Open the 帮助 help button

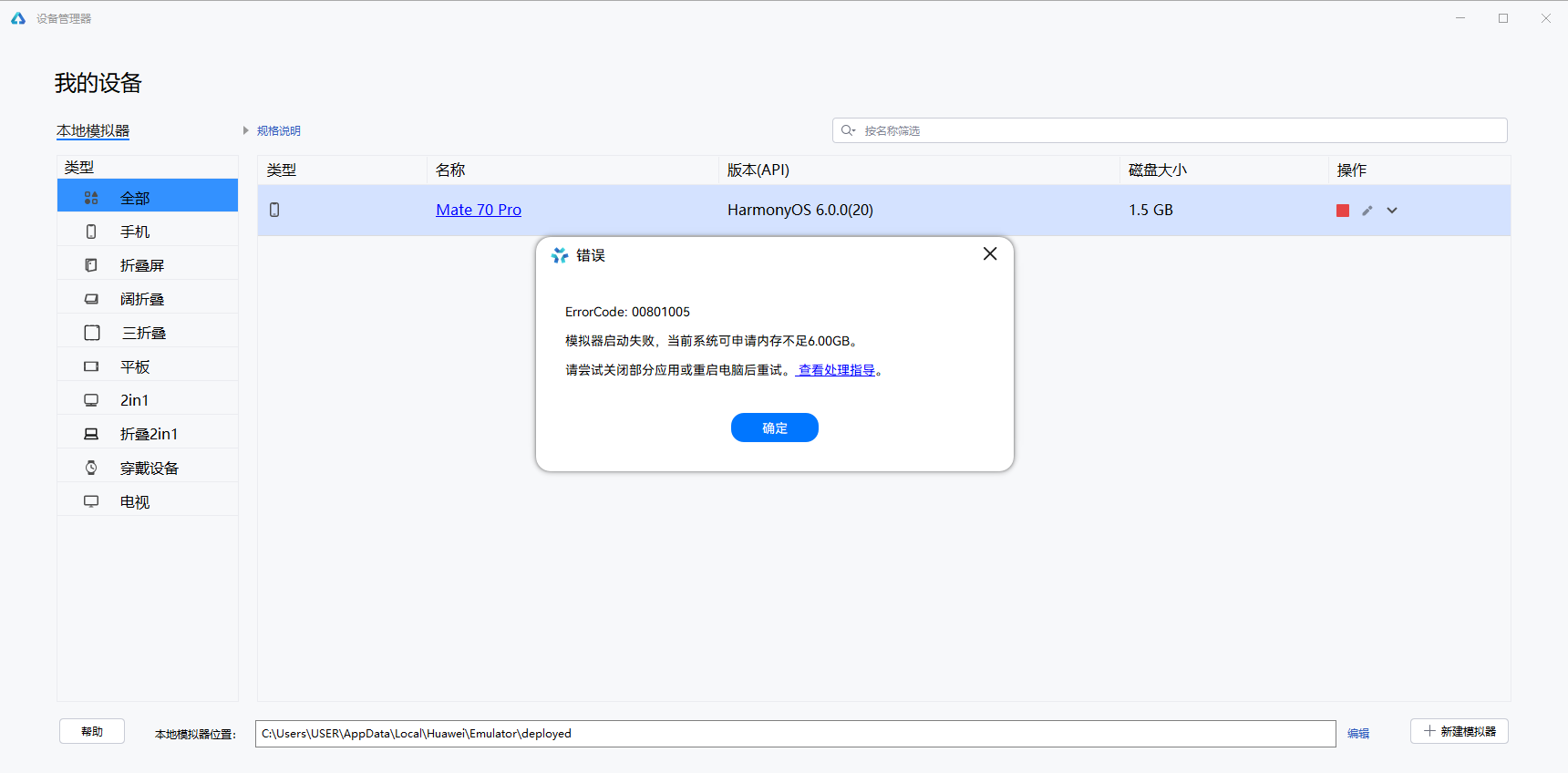[x=92, y=731]
